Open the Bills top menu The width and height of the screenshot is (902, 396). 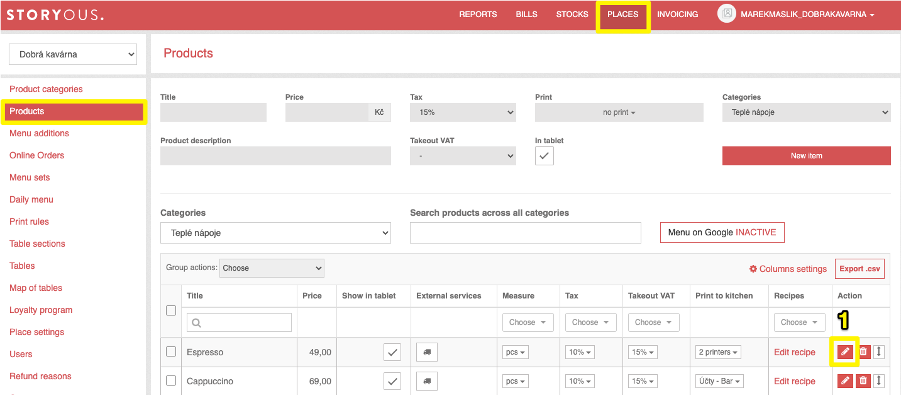[526, 14]
